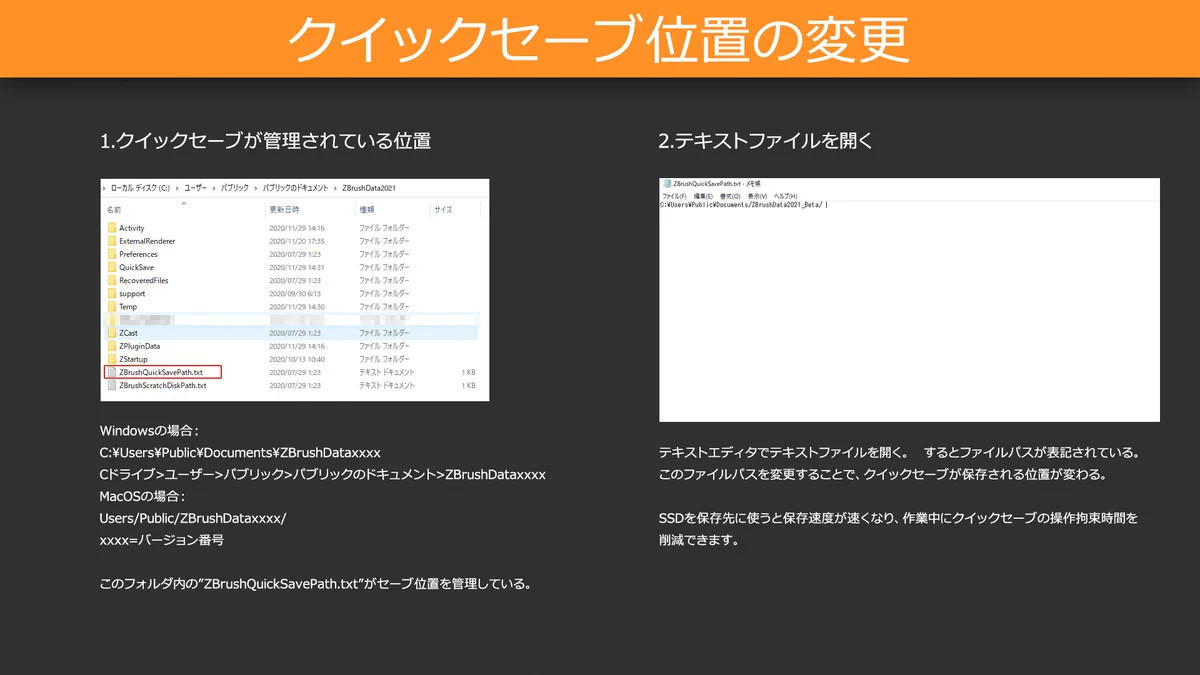The image size is (1200, 675).
Task: Expand the chevron after ローカル ディスク (C:)
Action: point(177,188)
